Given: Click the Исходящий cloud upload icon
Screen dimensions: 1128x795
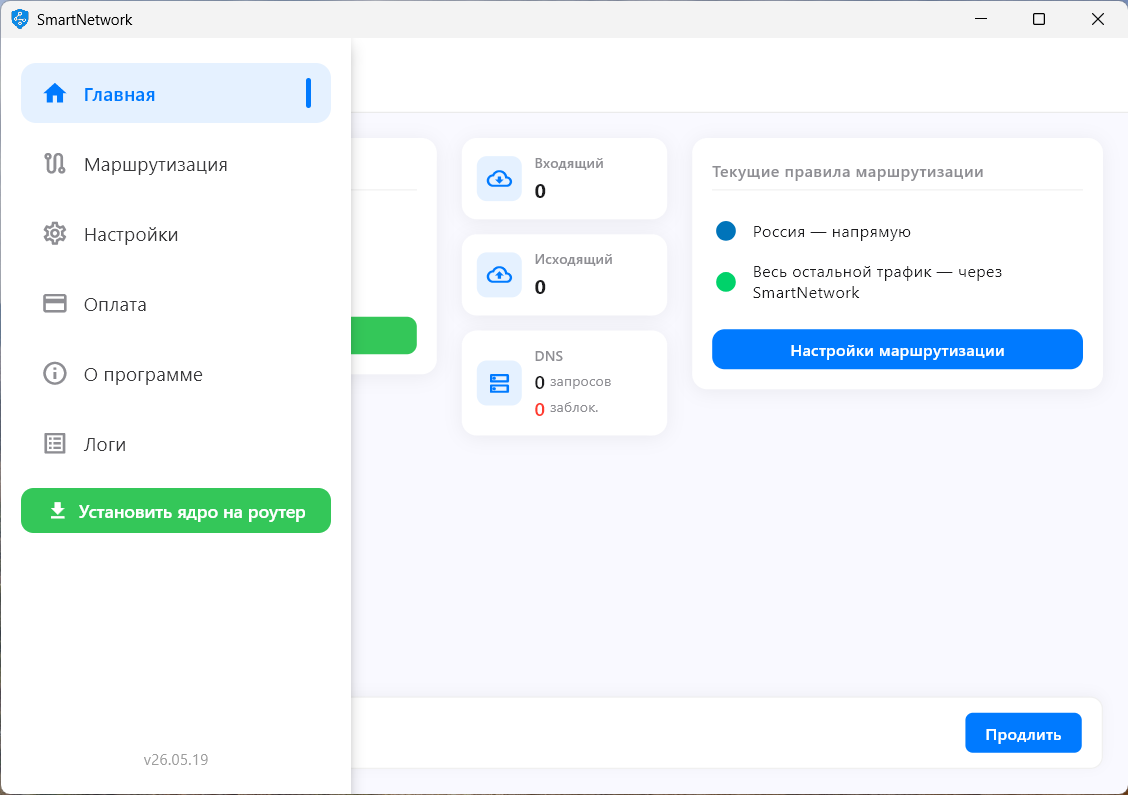Looking at the screenshot, I should coord(499,274).
